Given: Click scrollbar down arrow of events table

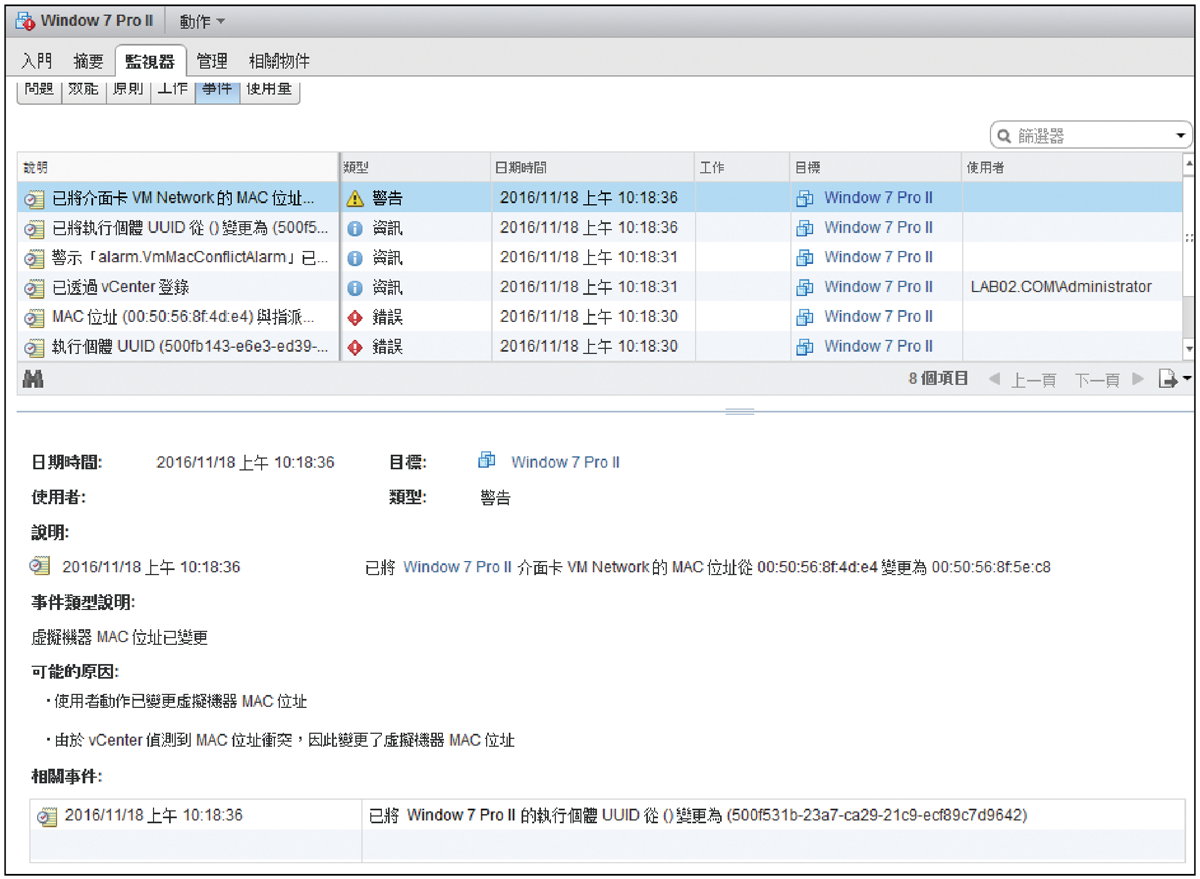Looking at the screenshot, I should [x=1188, y=349].
